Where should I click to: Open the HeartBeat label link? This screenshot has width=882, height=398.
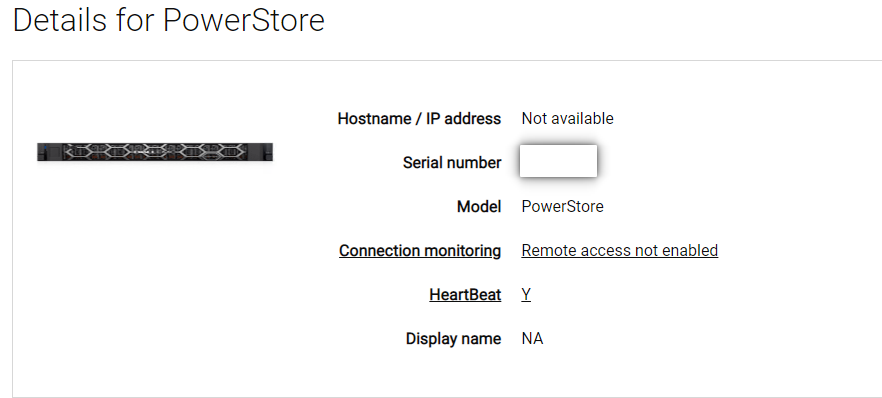point(465,295)
